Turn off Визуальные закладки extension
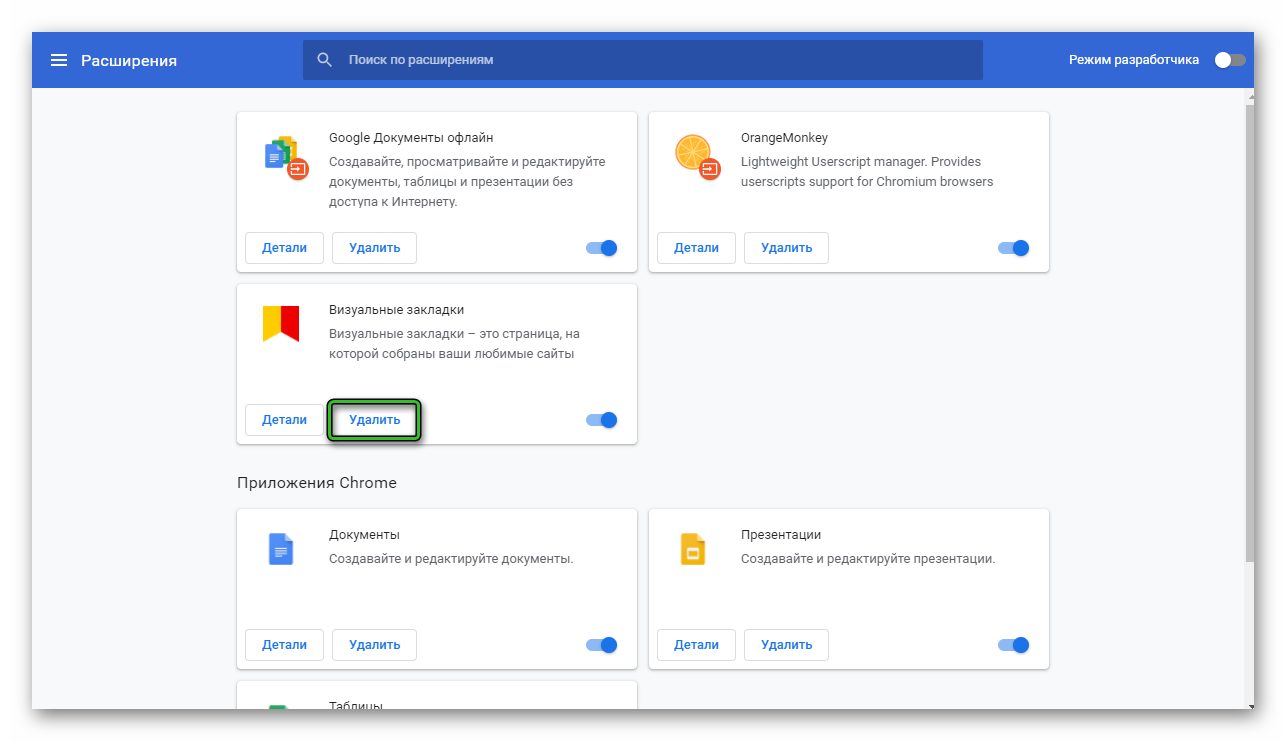Image resolution: width=1286 pixels, height=741 pixels. click(x=602, y=420)
